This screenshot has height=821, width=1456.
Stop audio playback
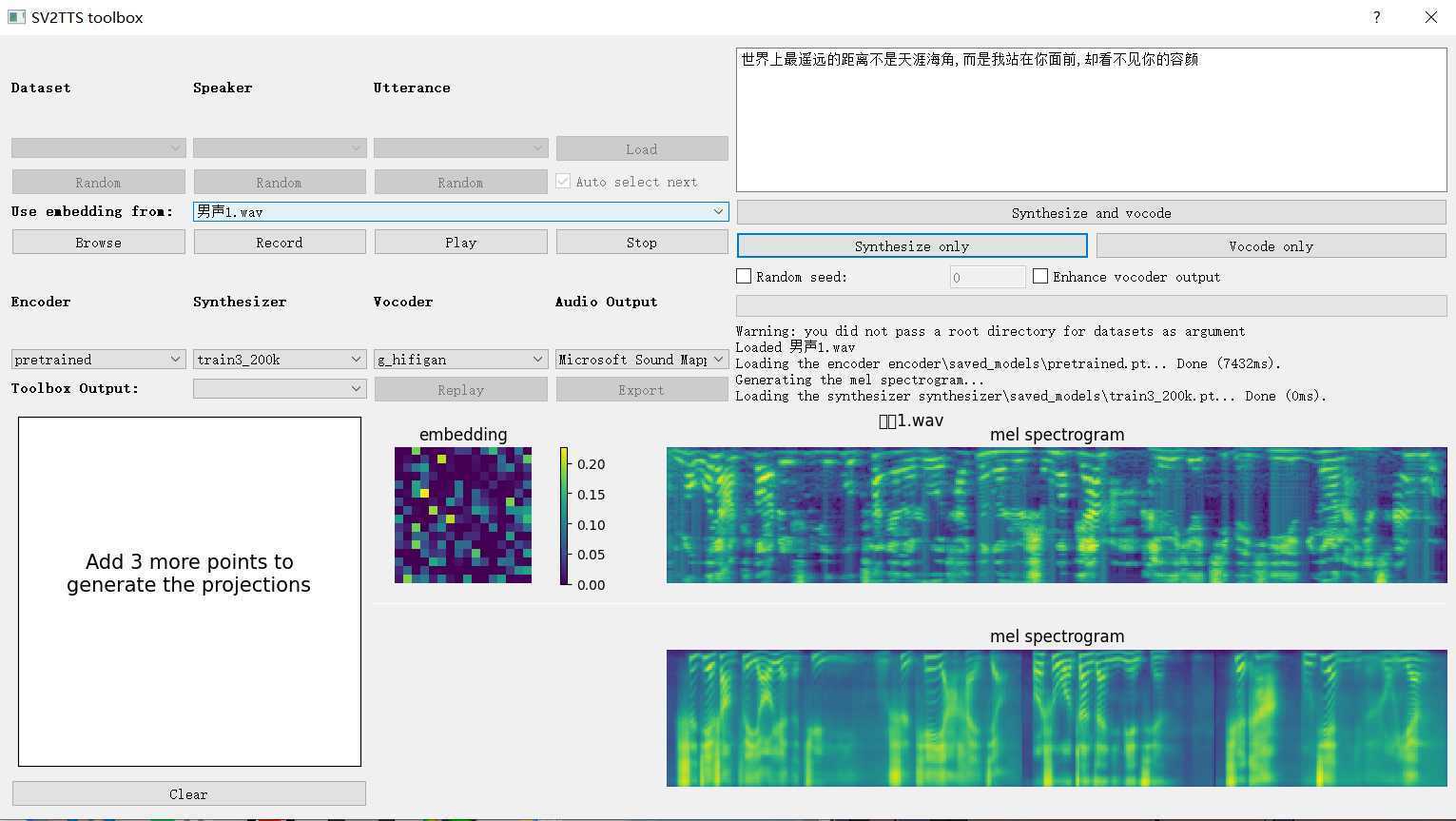tap(641, 243)
